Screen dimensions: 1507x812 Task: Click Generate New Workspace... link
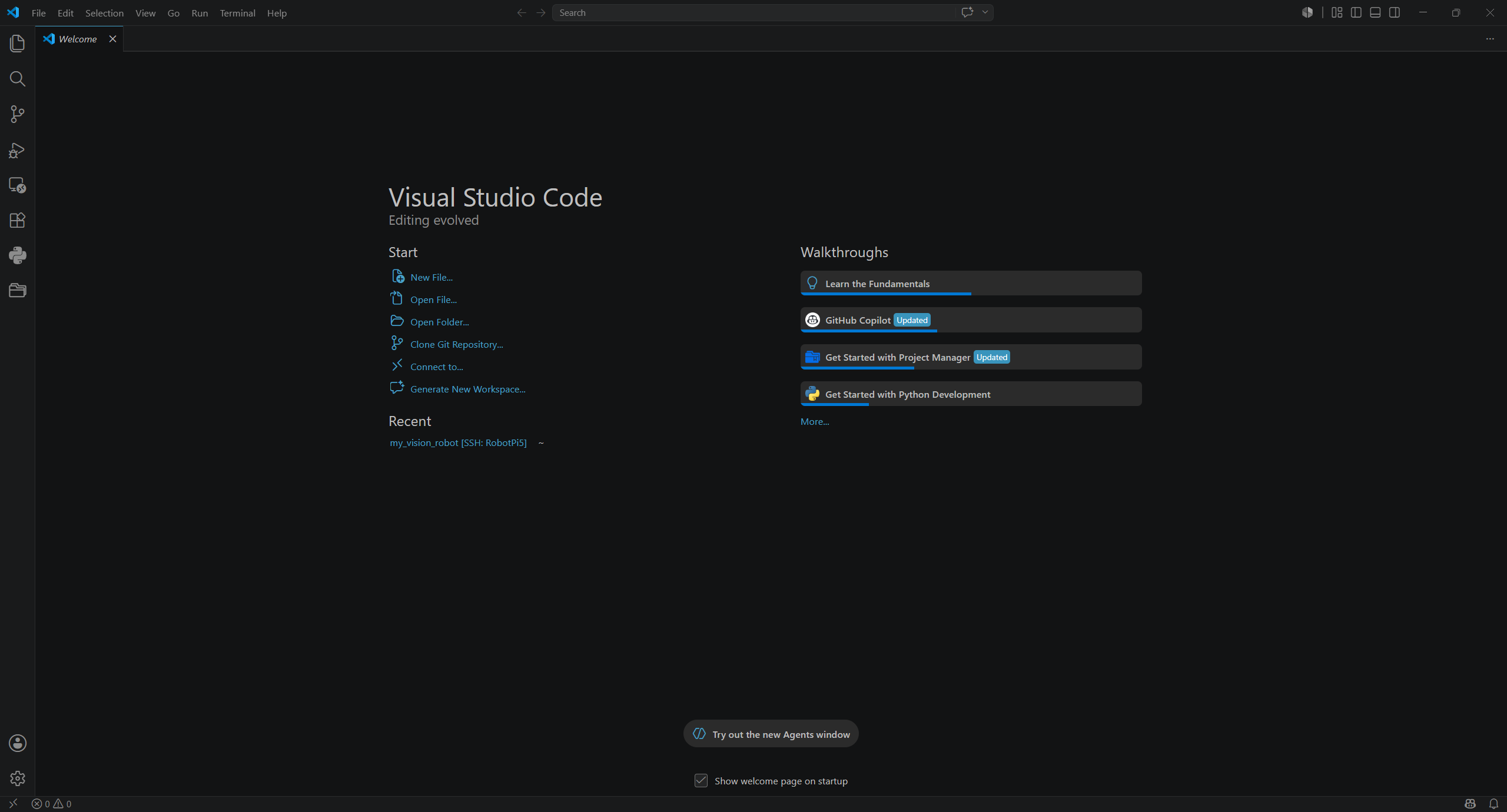[x=468, y=389]
